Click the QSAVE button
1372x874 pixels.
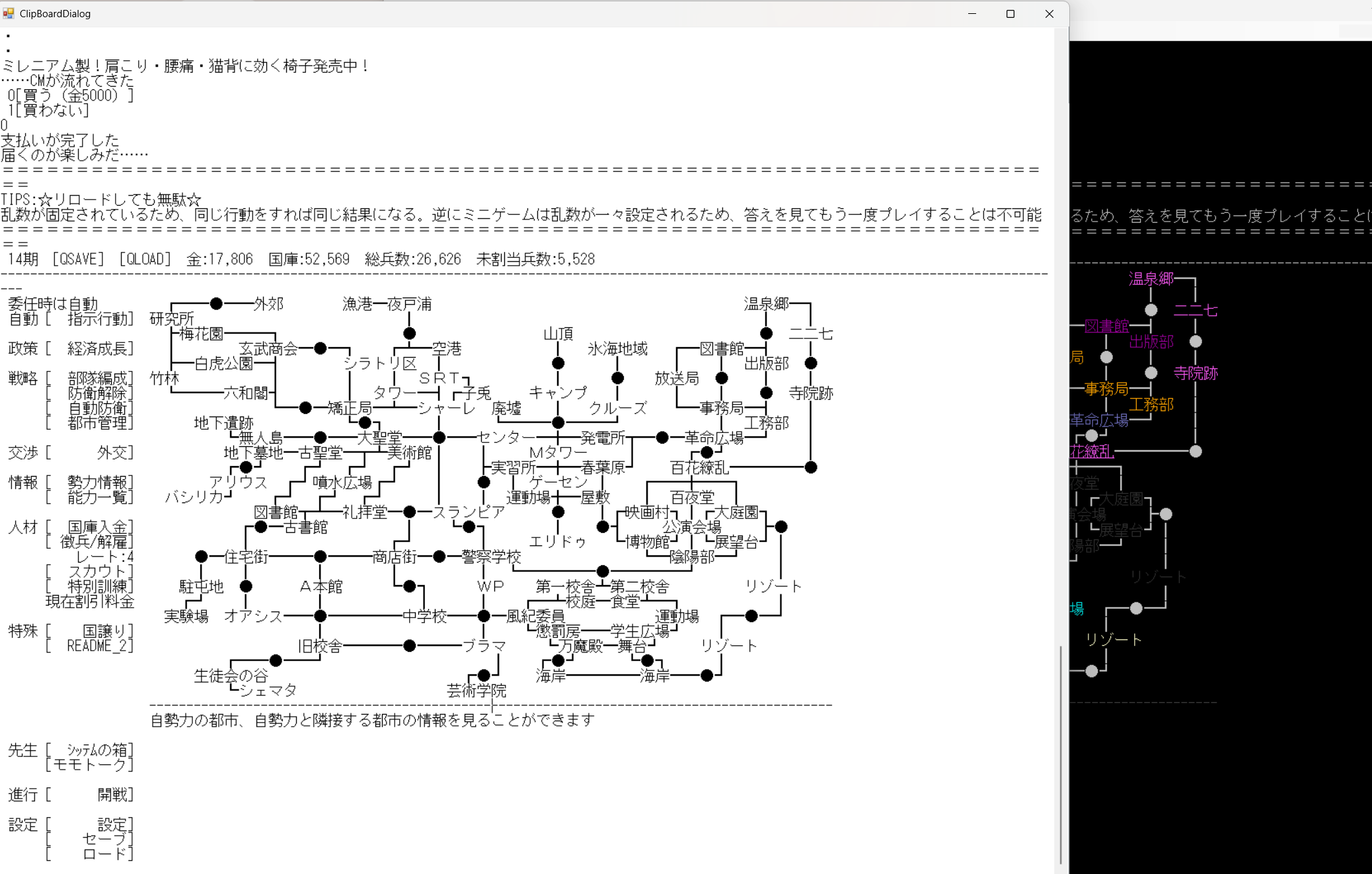(x=78, y=259)
